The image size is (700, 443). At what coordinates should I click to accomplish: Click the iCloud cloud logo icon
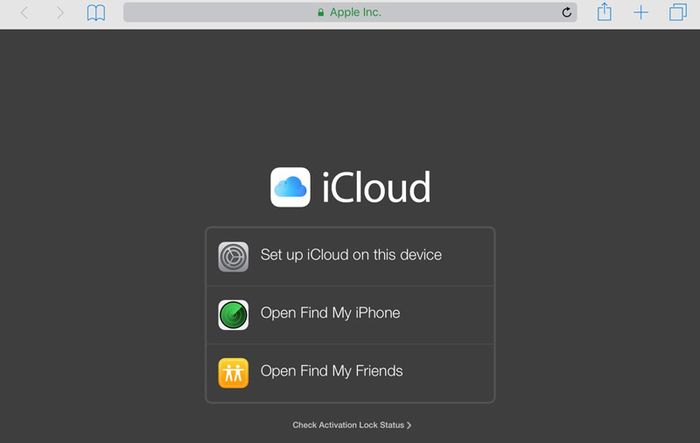pyautogui.click(x=290, y=187)
